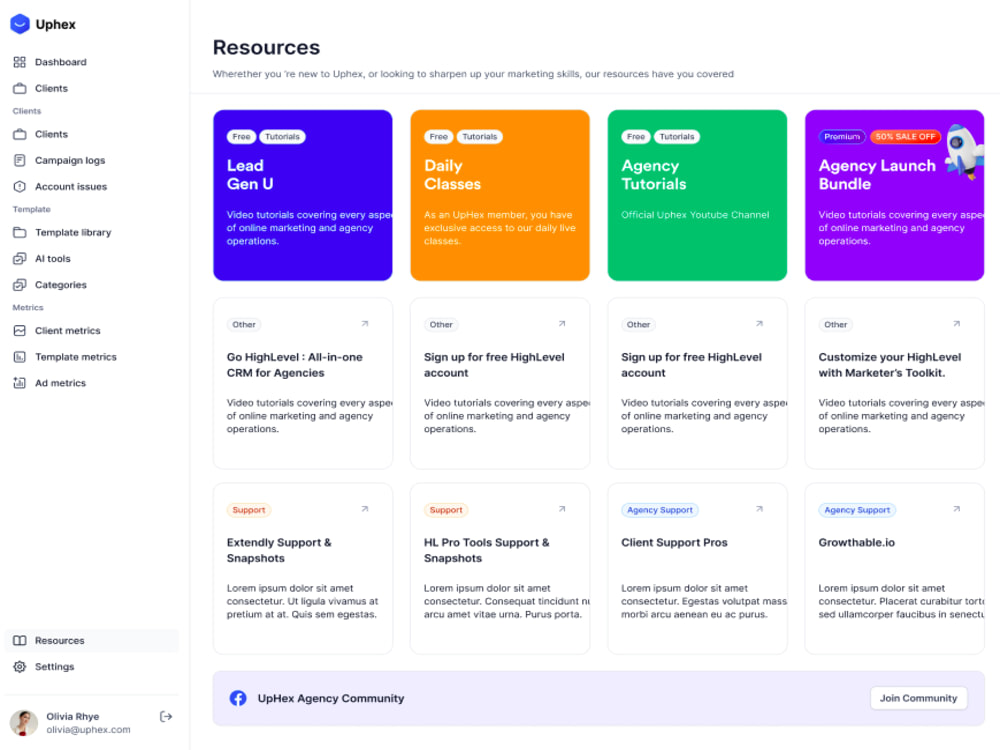Click the Client metrics chart icon
1000x750 pixels.
(20, 330)
